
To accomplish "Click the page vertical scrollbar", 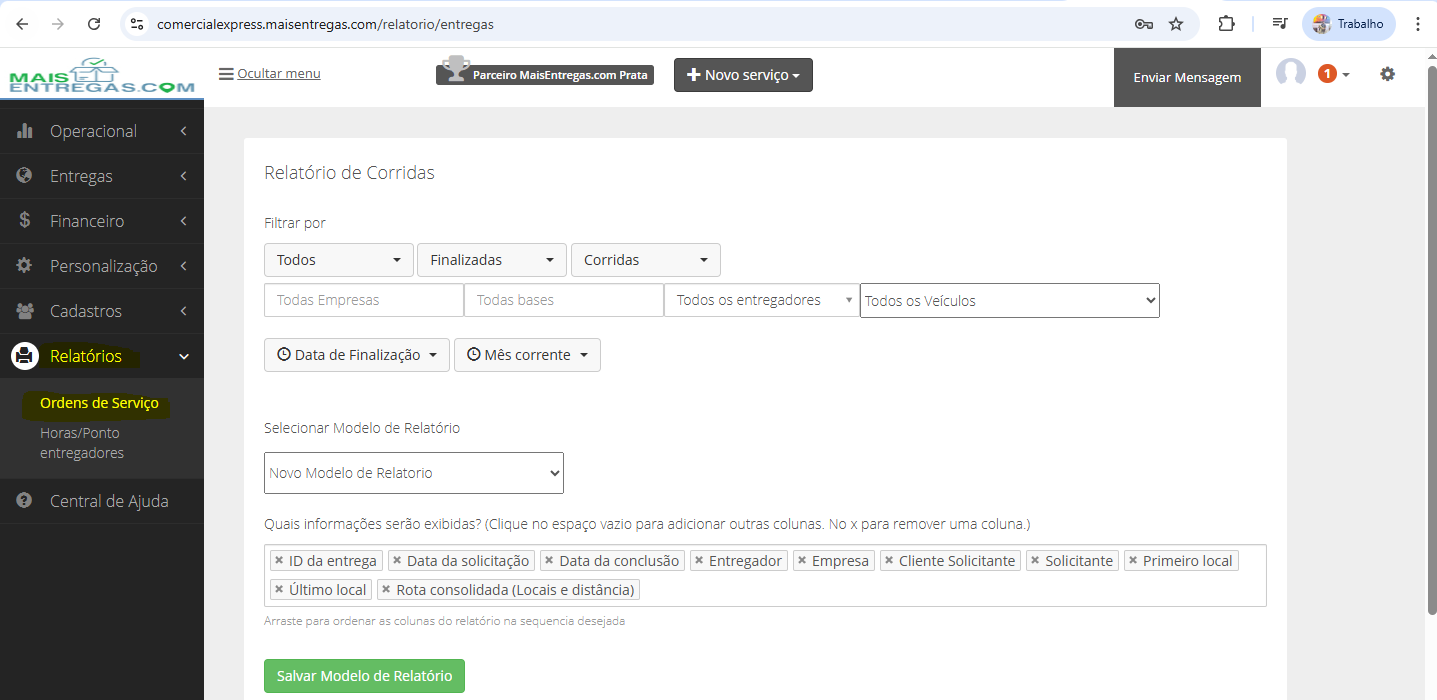I will tap(1431, 340).
